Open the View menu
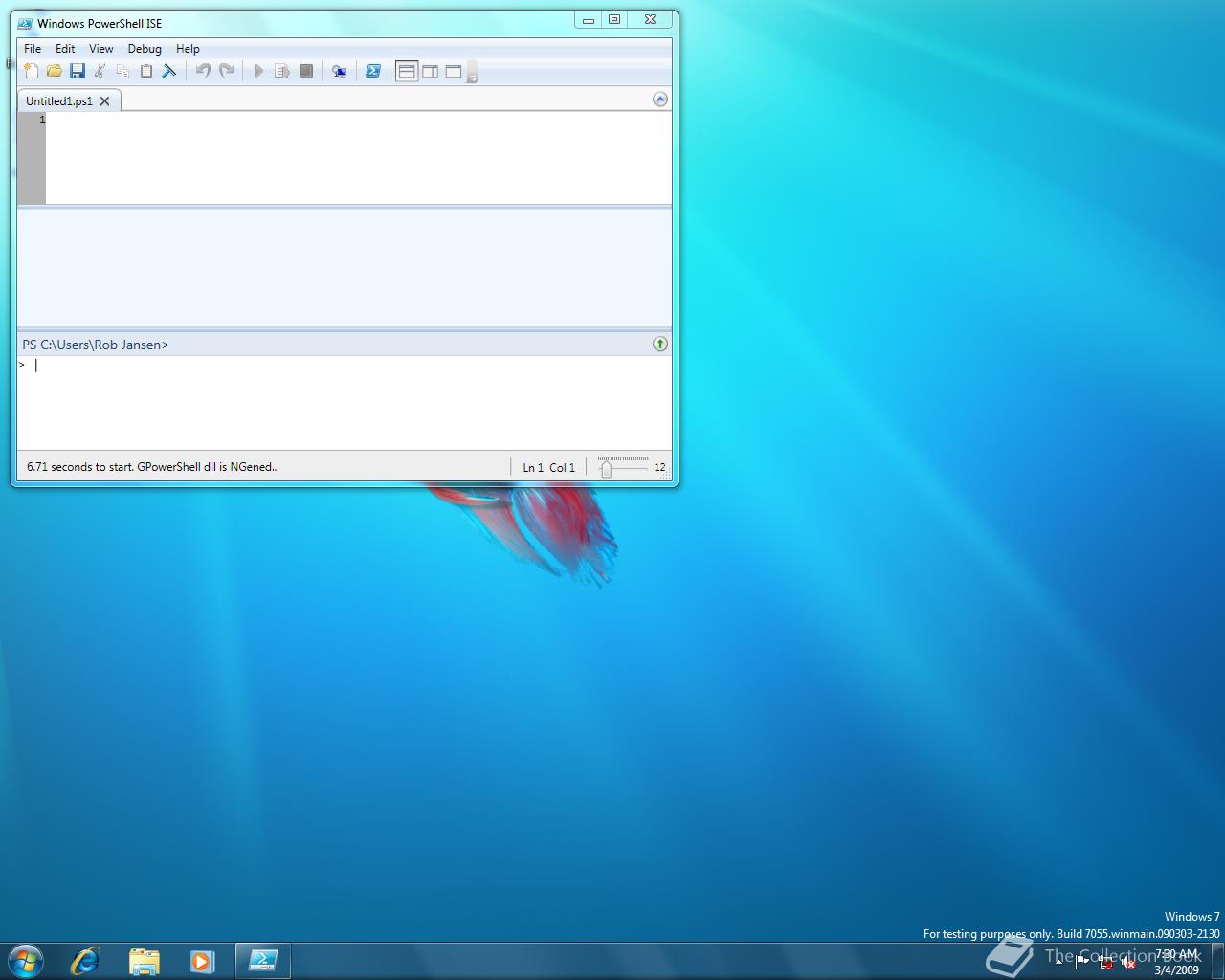This screenshot has height=980, width=1225. click(100, 49)
